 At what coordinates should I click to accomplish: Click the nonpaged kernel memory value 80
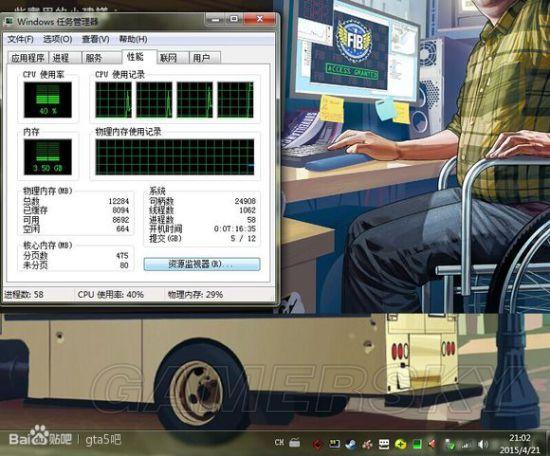point(124,266)
